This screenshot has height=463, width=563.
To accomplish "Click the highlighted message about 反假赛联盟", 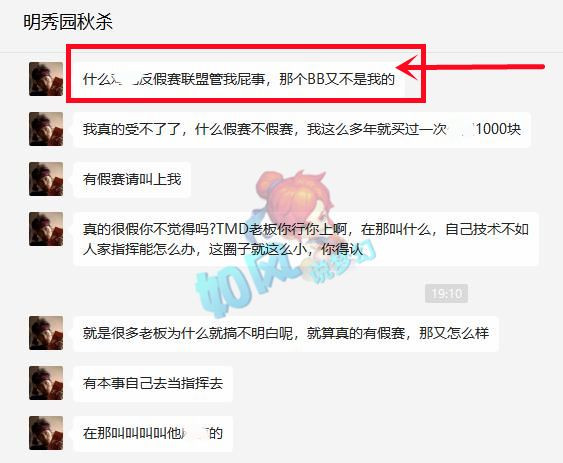I will pos(239,79).
